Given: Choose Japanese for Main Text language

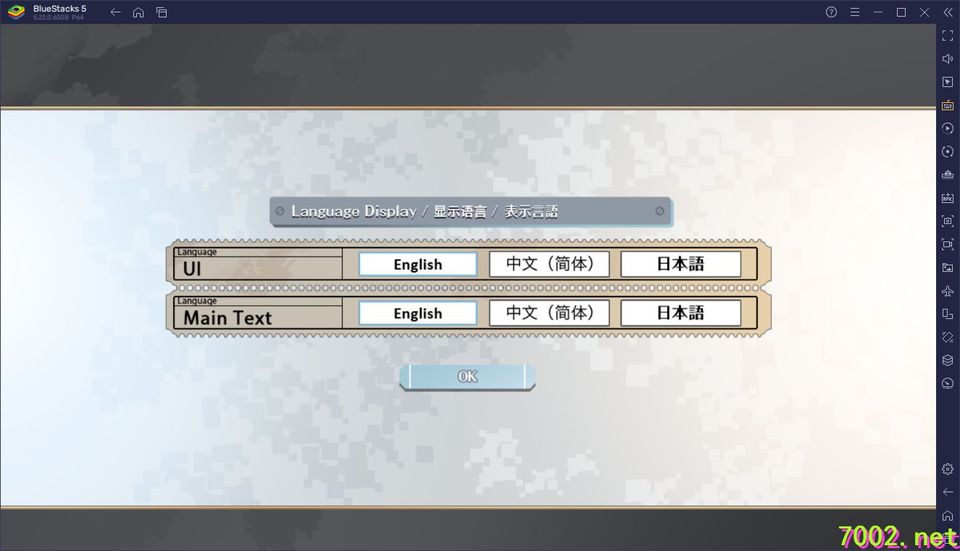Looking at the screenshot, I should point(681,313).
